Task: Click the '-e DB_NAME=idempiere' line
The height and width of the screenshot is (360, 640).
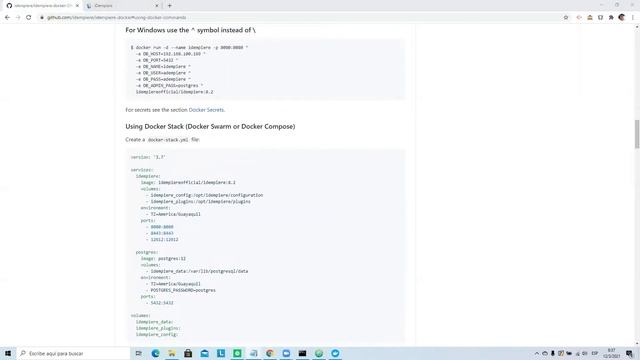Action: click(x=163, y=67)
